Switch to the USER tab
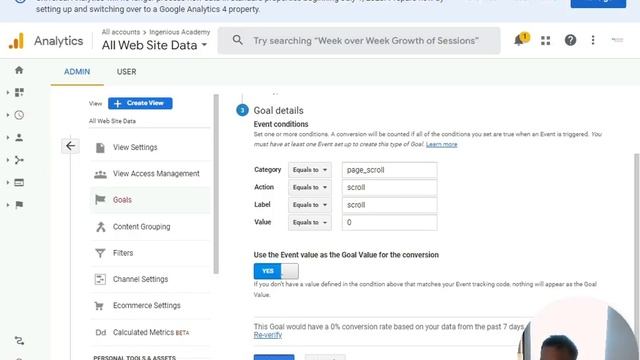Viewport: 640px width, 360px height. tap(127, 72)
